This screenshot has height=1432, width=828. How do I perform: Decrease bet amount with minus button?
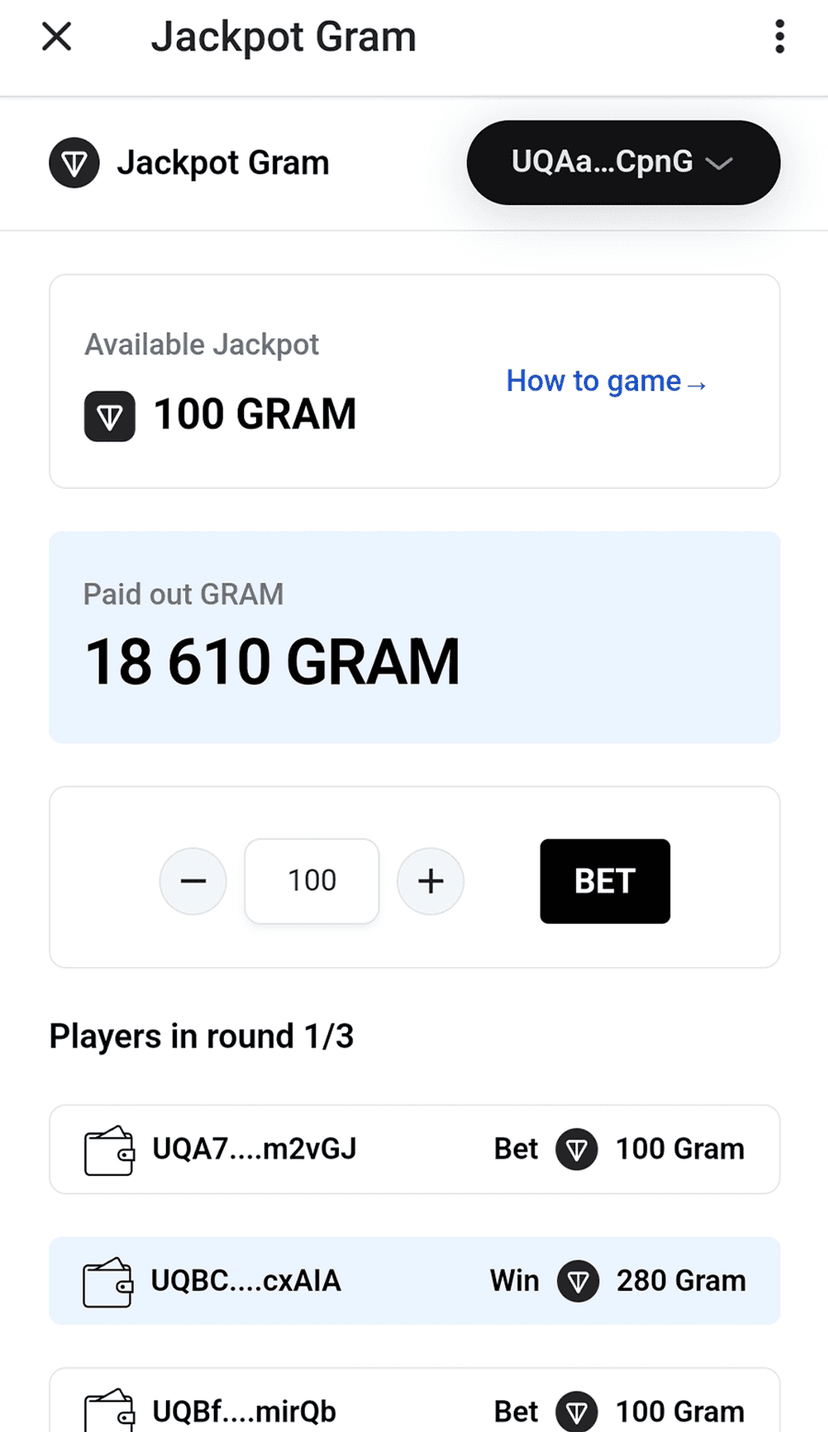click(193, 881)
